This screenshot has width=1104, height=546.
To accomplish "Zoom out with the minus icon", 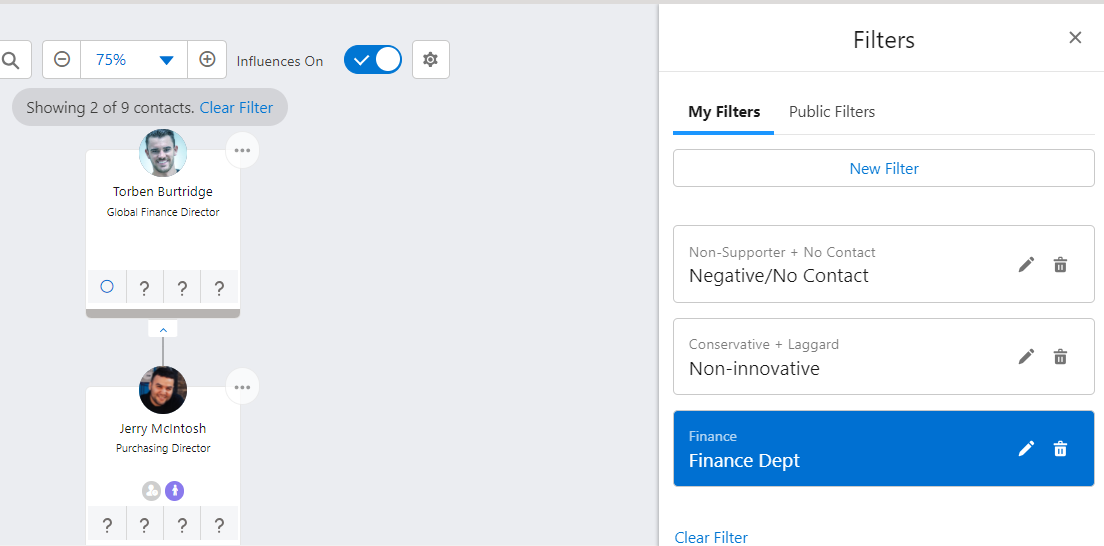I will [62, 60].
